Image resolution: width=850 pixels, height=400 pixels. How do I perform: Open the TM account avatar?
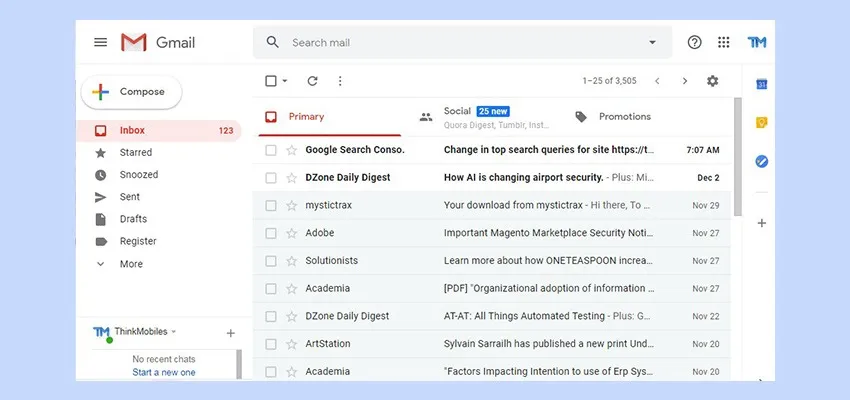pyautogui.click(x=757, y=42)
